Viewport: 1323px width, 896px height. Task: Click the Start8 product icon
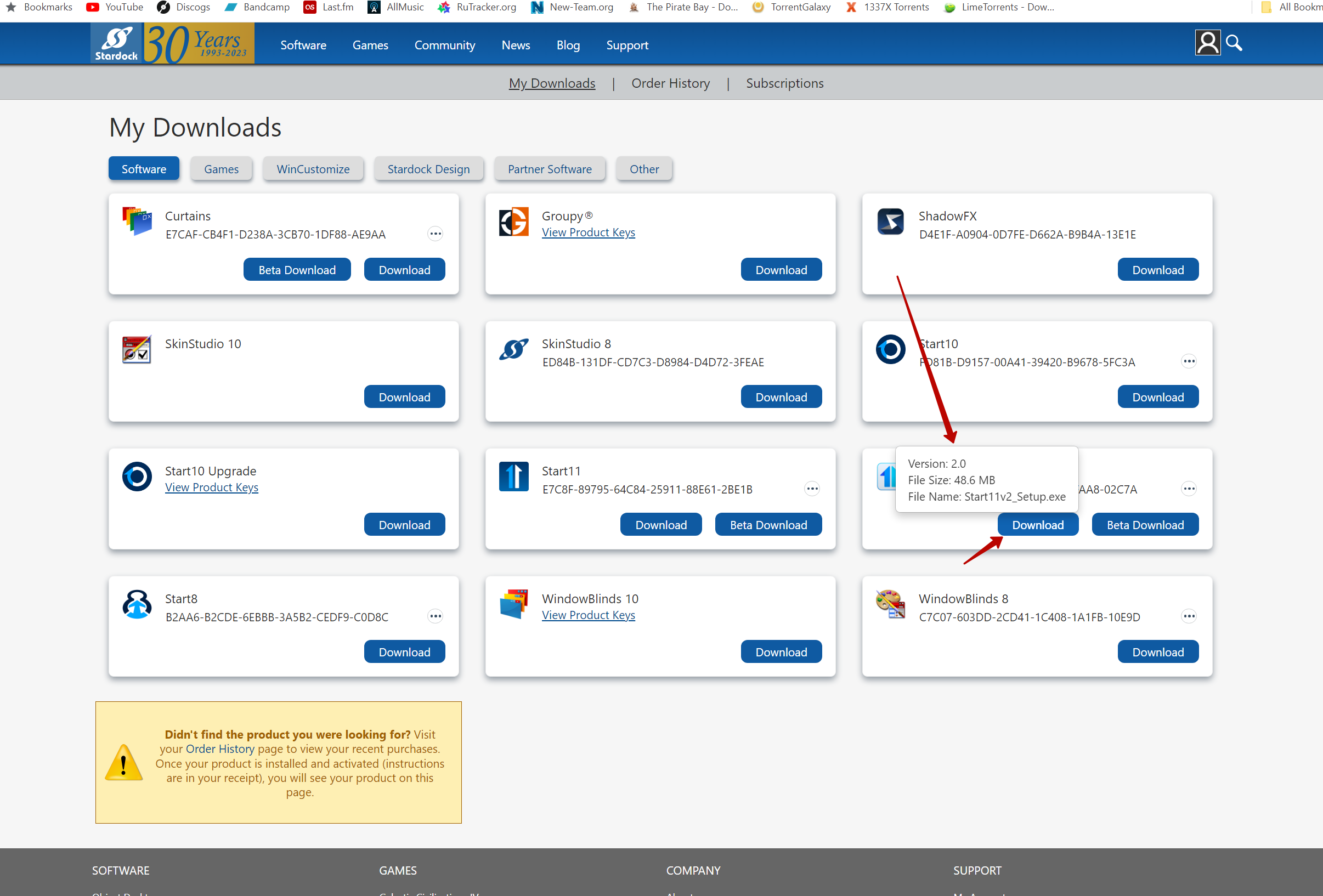point(137,604)
